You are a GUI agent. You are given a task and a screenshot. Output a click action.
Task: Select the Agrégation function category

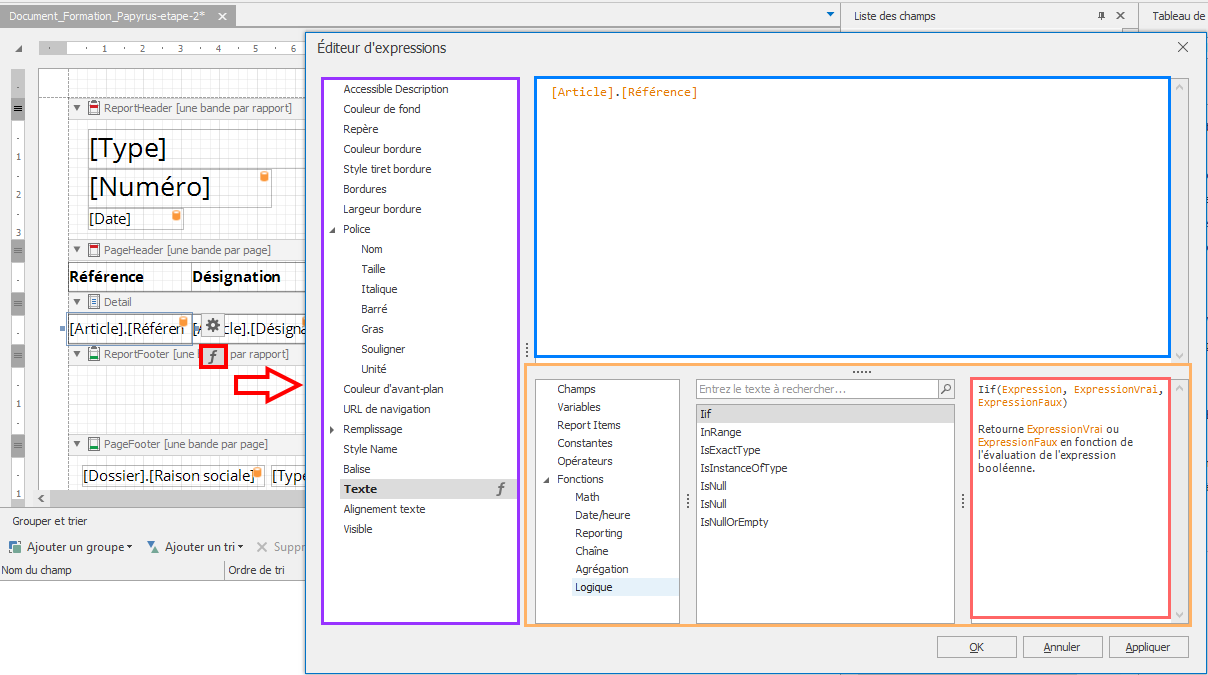point(601,569)
